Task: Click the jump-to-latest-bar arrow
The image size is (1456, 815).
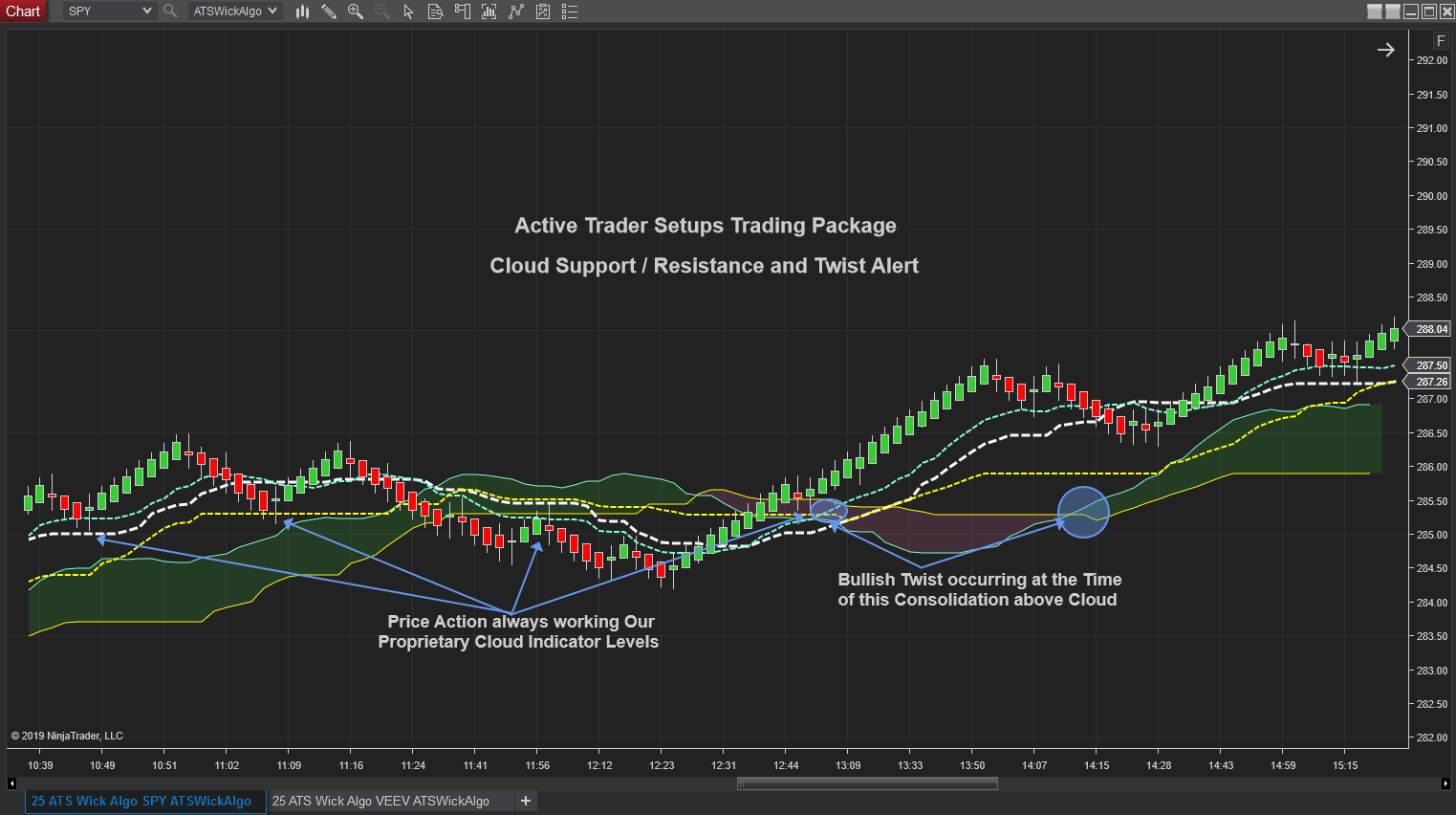Action: coord(1385,49)
